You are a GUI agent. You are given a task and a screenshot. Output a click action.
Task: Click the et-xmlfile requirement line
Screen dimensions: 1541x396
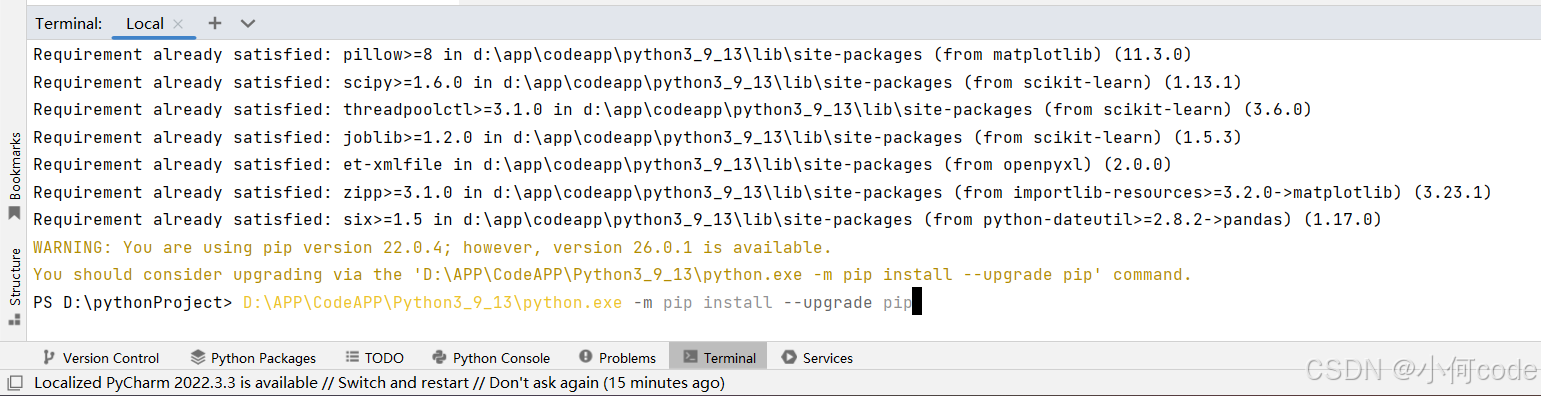coord(603,164)
